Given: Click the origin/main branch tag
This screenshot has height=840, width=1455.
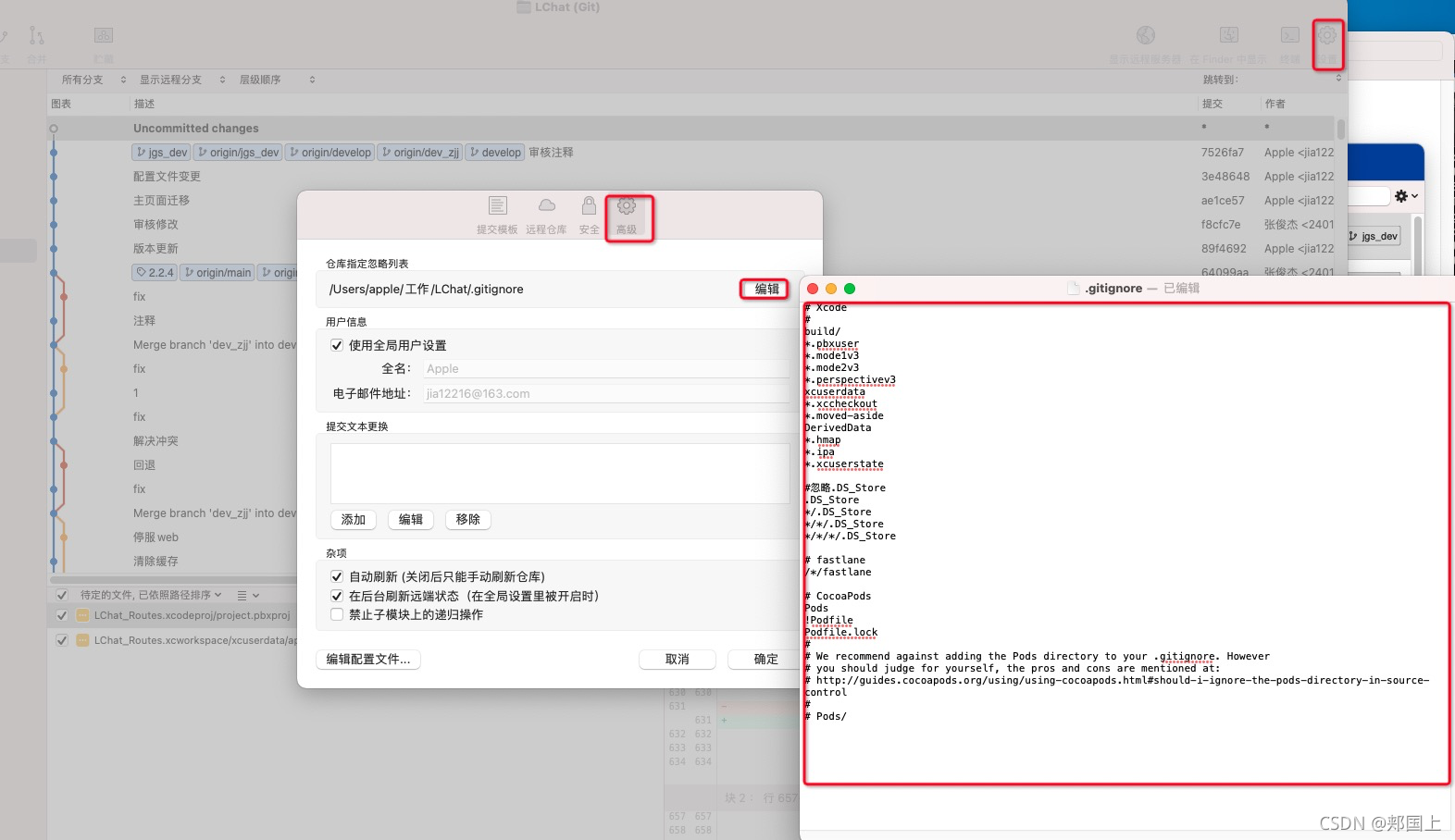Looking at the screenshot, I should click(x=218, y=273).
